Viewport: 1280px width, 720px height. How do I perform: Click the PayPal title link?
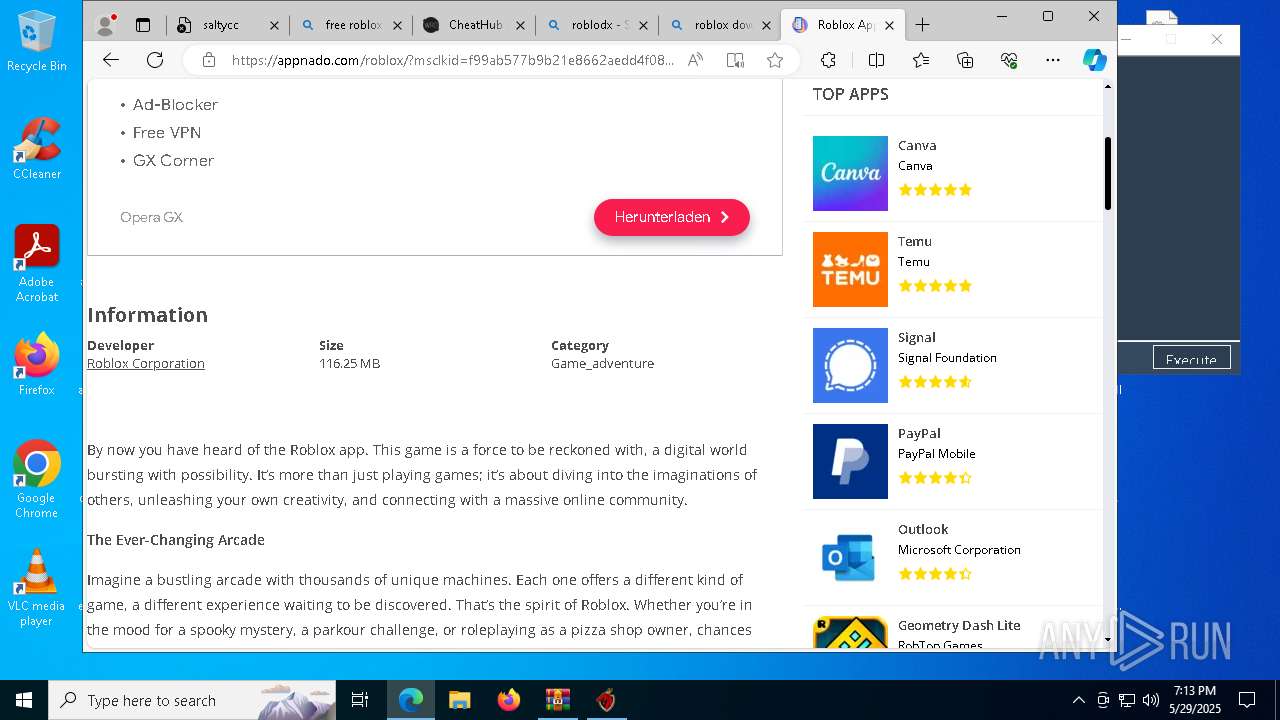pyautogui.click(x=919, y=433)
